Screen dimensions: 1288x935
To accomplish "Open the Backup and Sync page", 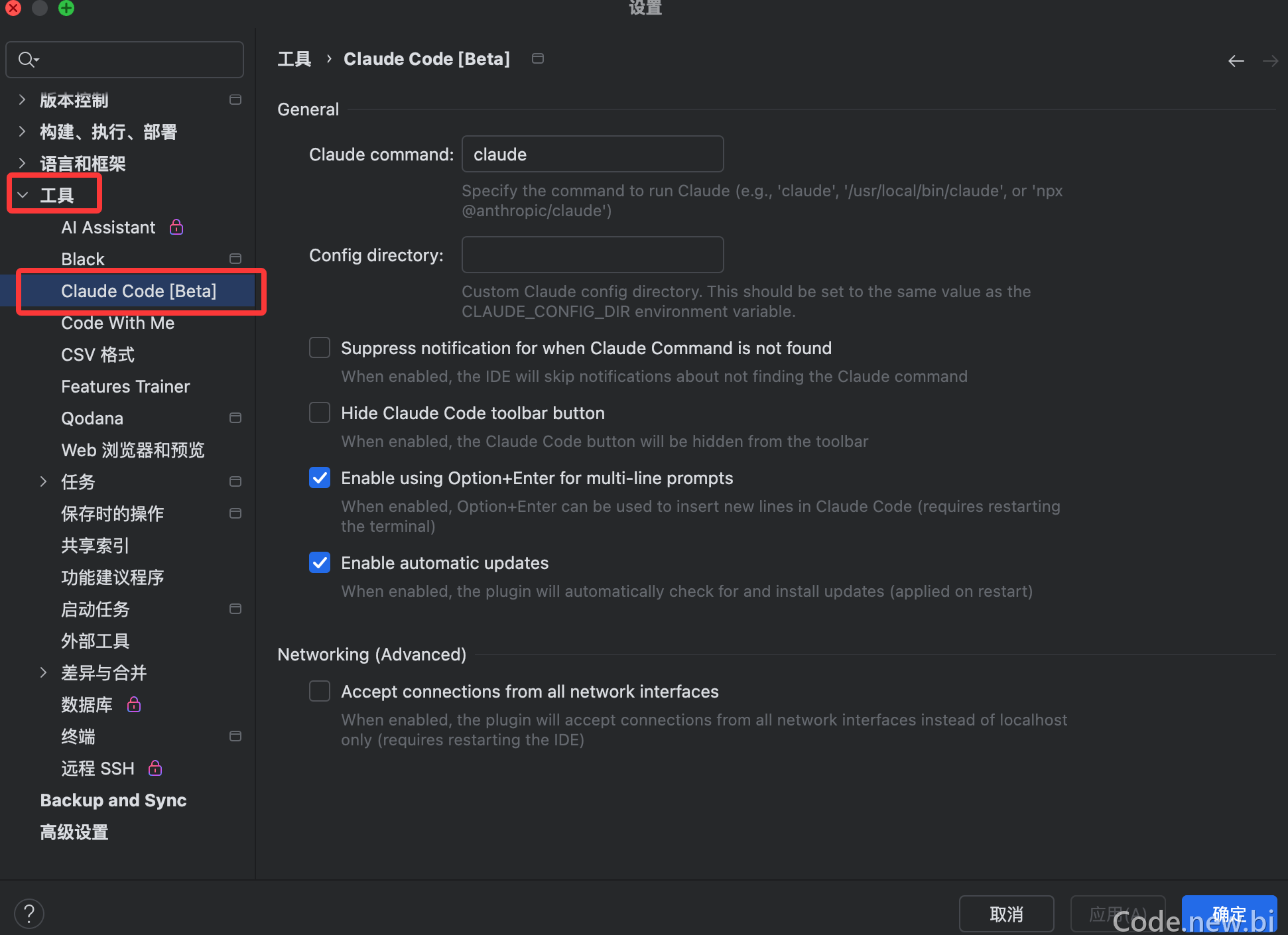I will click(x=113, y=800).
